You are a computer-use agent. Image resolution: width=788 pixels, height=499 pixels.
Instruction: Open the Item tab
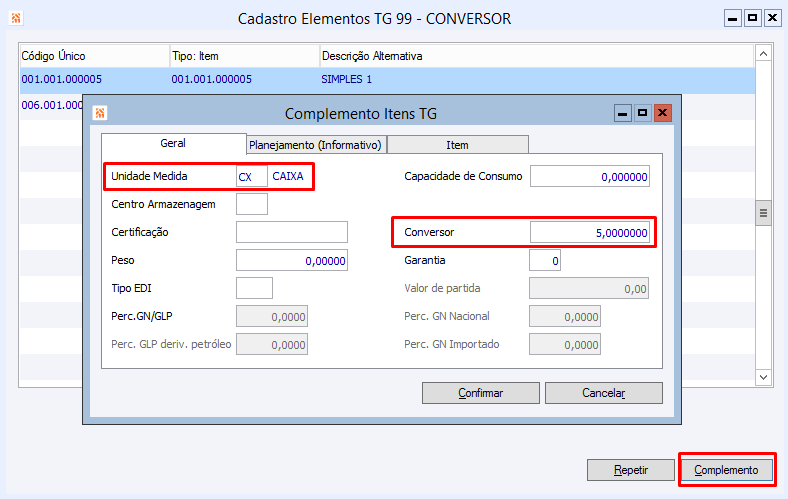[x=457, y=145]
